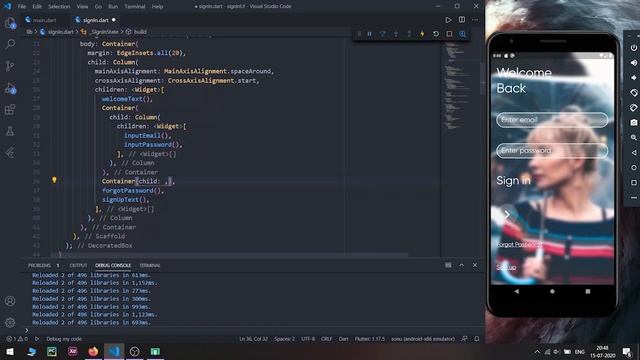Change language mode via Dart
This screenshot has width=640, height=360.
(x=344, y=339)
